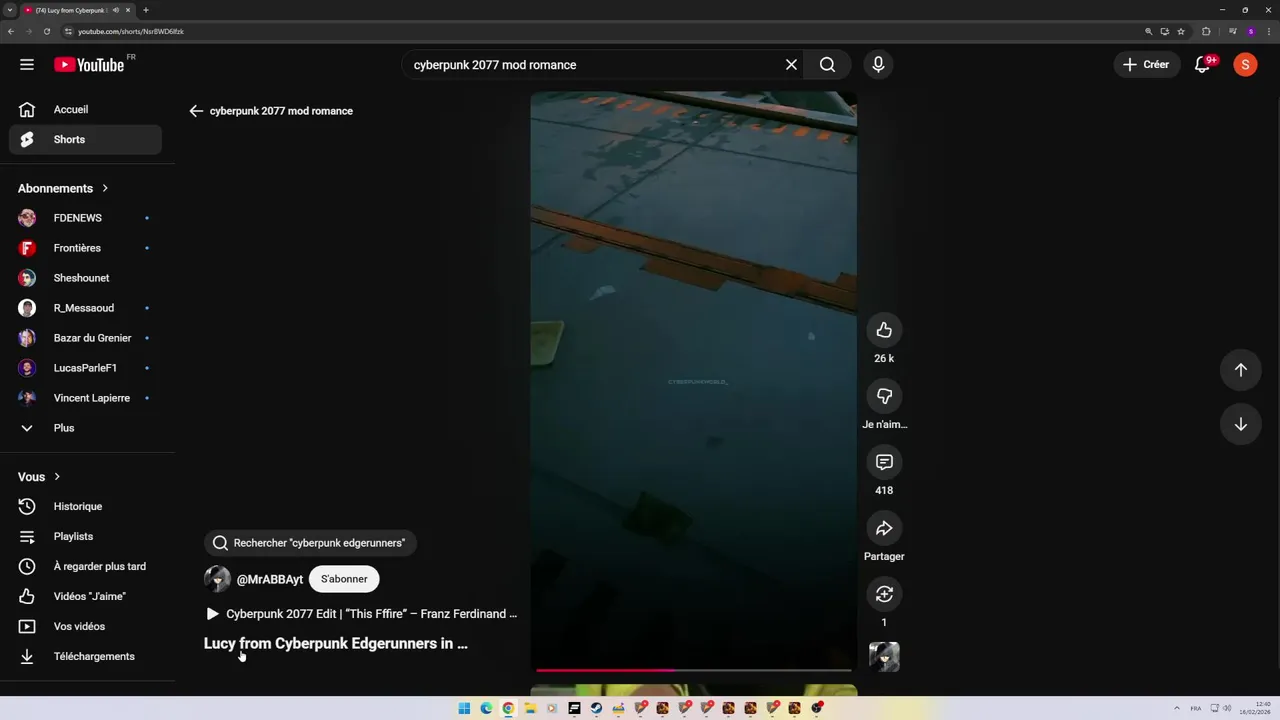Open the YouTube hamburger guide menu
Screen dimensions: 1280x720
click(27, 65)
